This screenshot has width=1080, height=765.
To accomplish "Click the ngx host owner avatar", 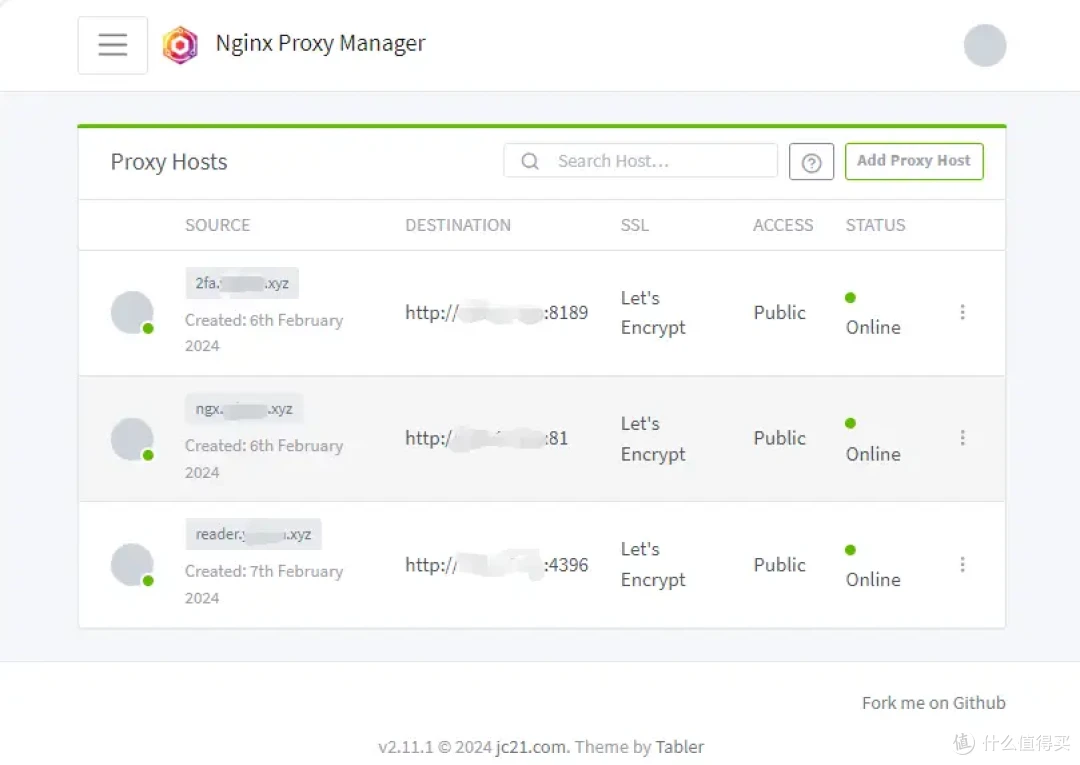I will click(132, 439).
